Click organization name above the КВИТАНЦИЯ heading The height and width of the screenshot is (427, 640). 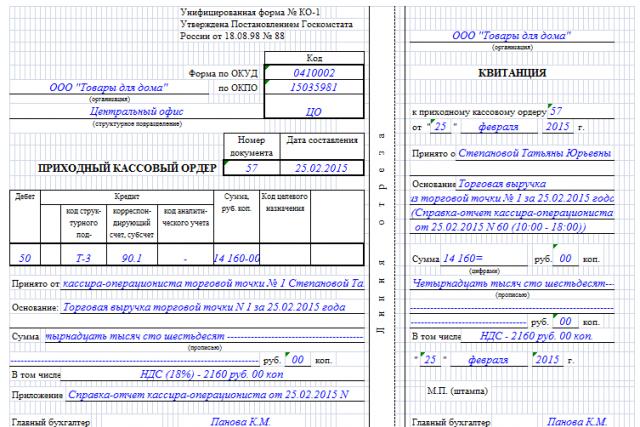coord(511,36)
